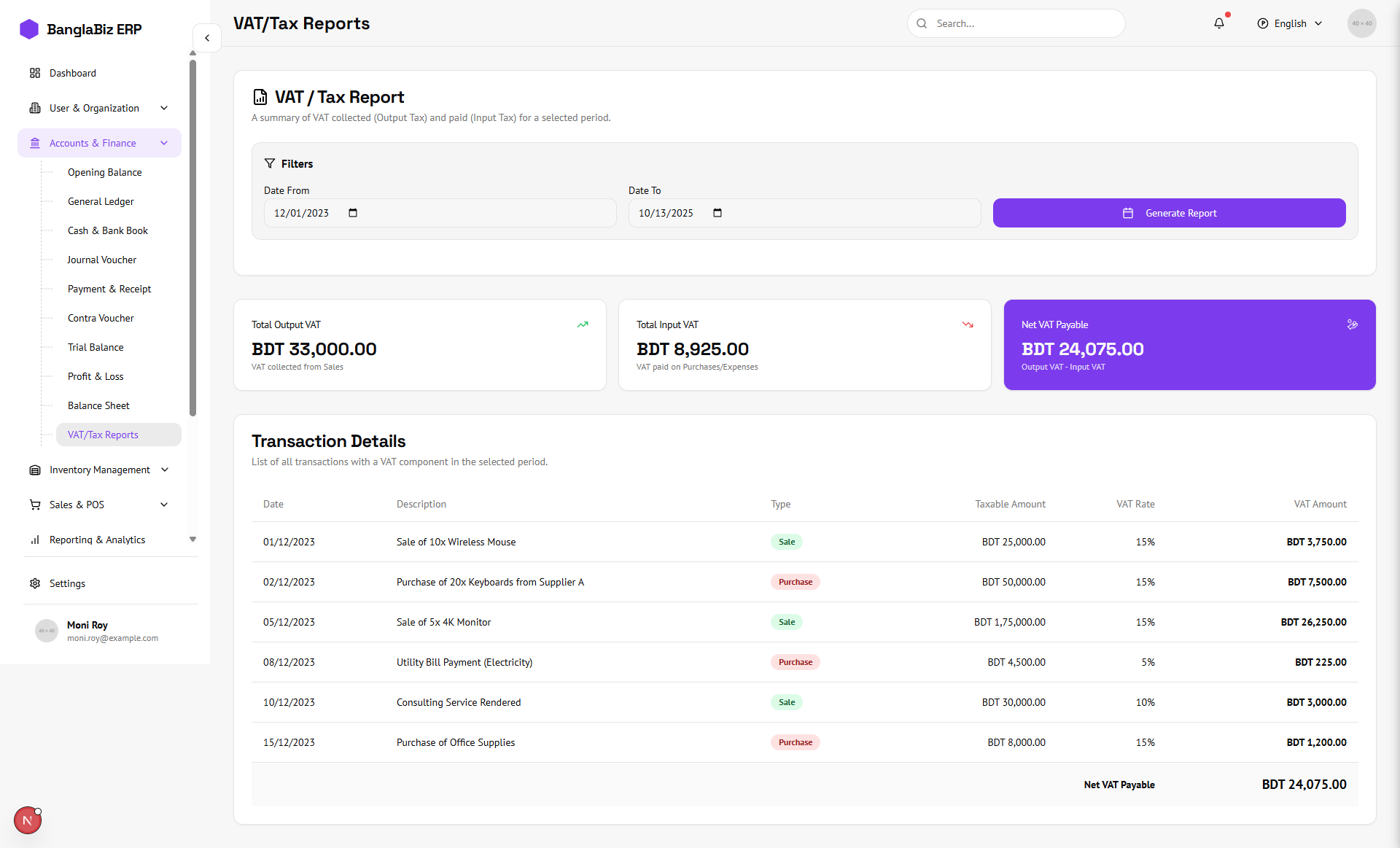Open the English language dropdown
Image resolution: width=1400 pixels, height=848 pixels.
(1290, 23)
